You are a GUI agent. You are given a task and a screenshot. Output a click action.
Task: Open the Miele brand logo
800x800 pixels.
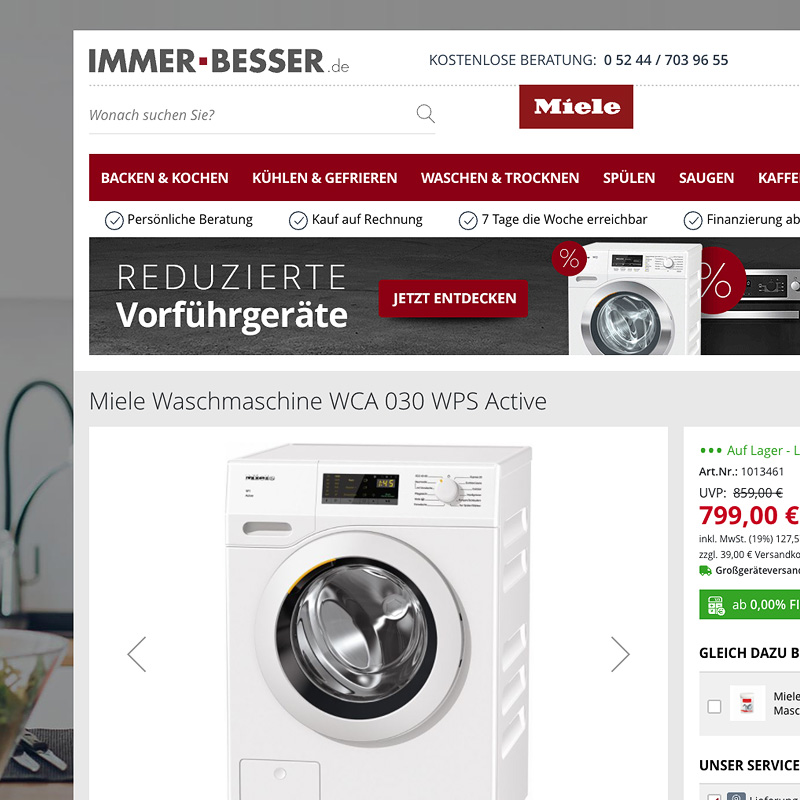tap(576, 107)
